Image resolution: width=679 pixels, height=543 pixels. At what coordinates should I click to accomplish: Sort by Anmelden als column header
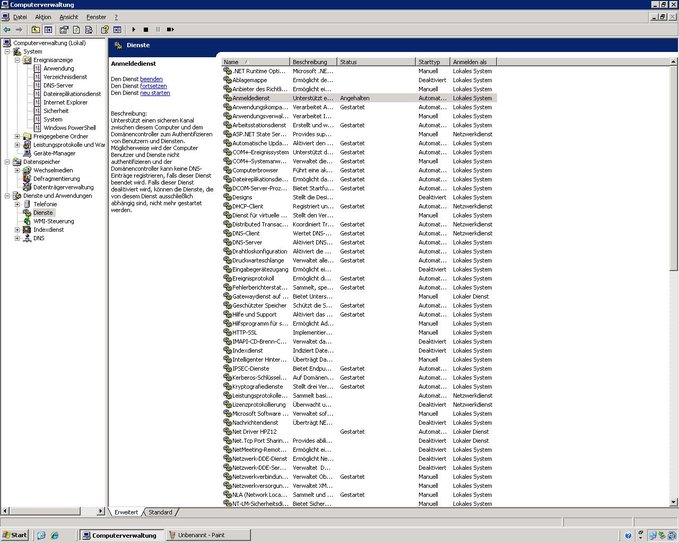(x=473, y=62)
